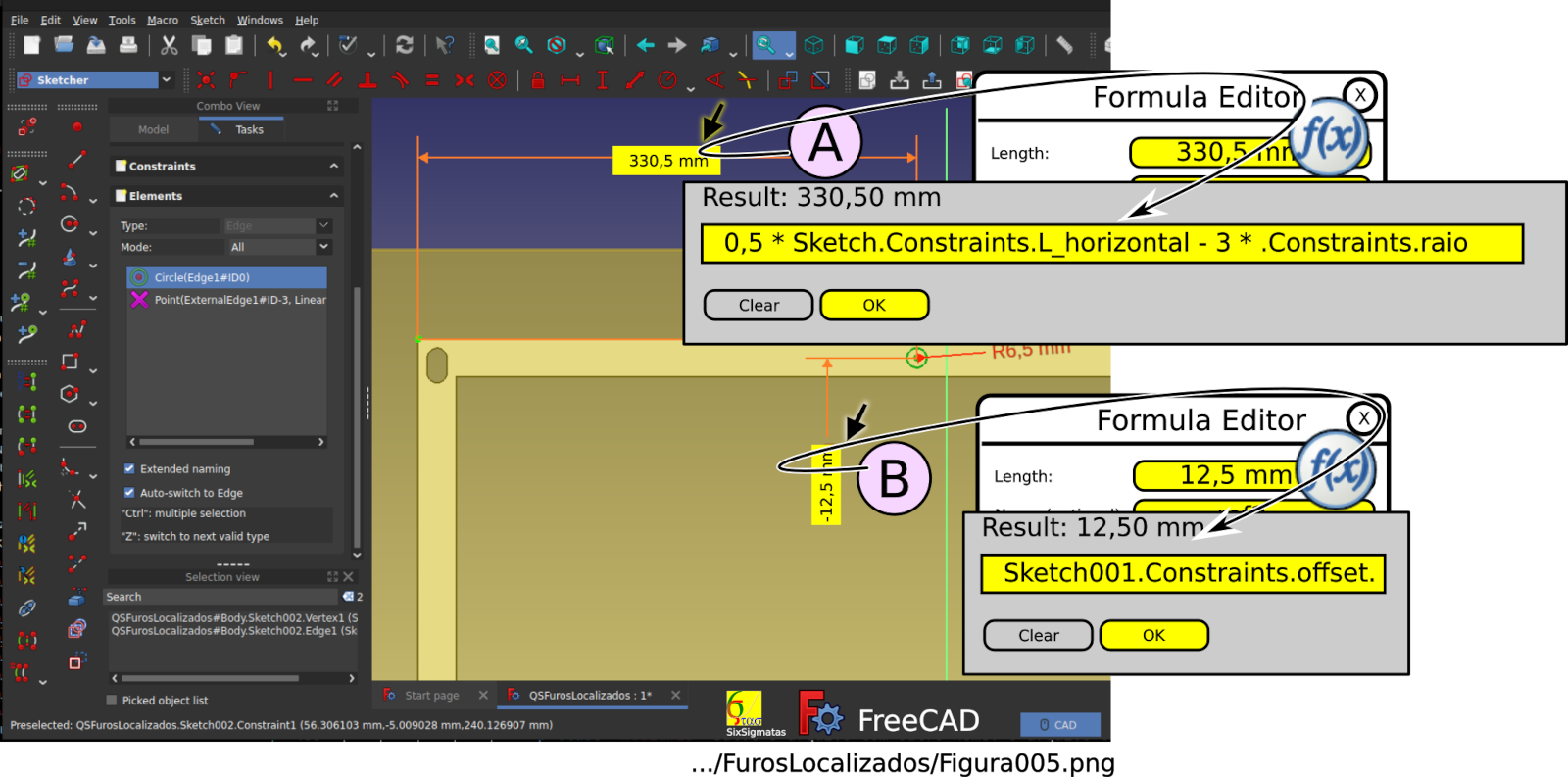
Task: Open the element Type combo box
Action: tap(277, 225)
